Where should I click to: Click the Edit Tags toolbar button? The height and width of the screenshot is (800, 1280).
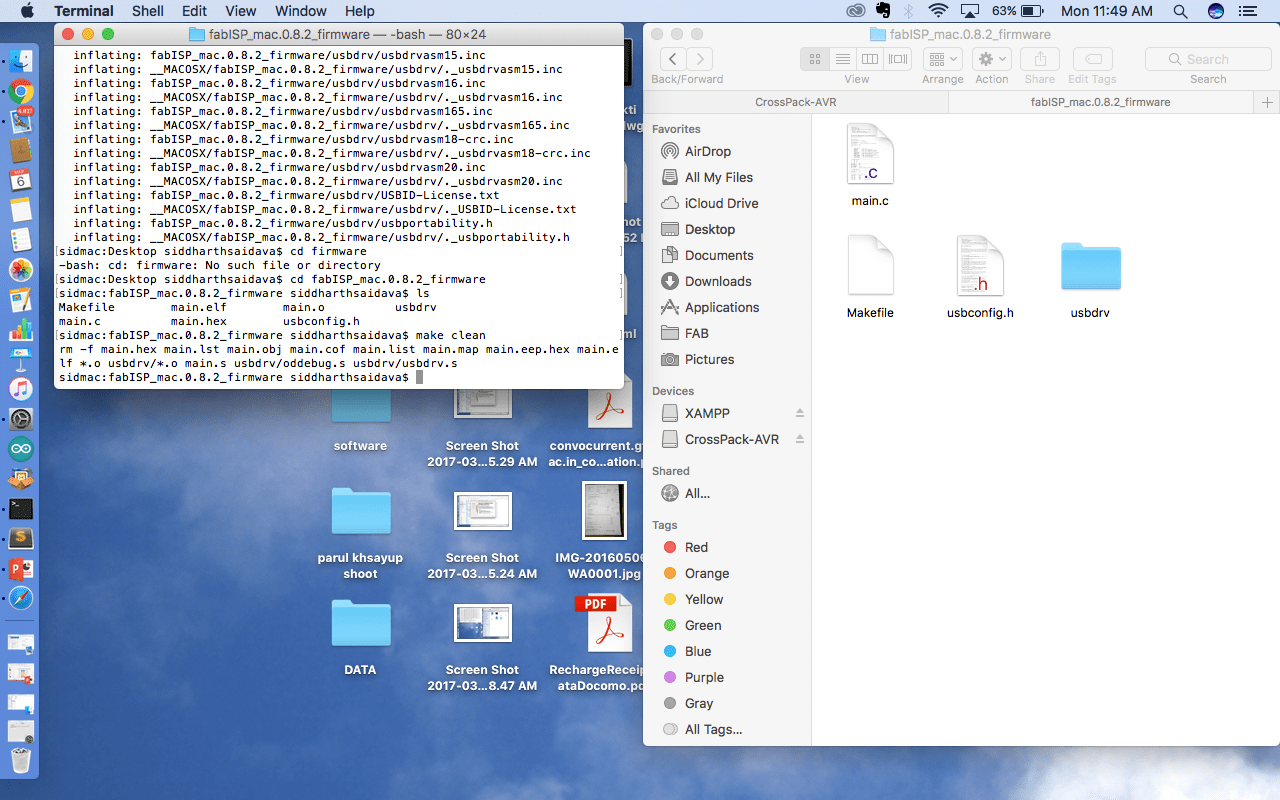1092,59
